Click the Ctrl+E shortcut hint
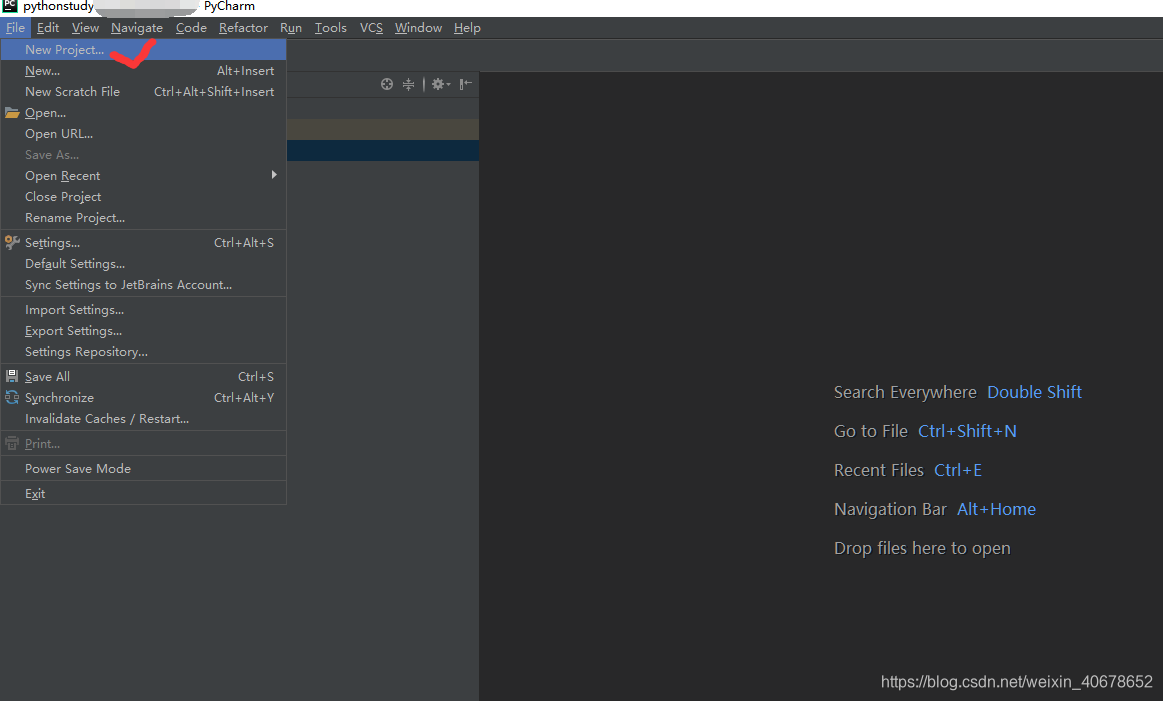Viewport: 1163px width, 701px height. coord(958,470)
